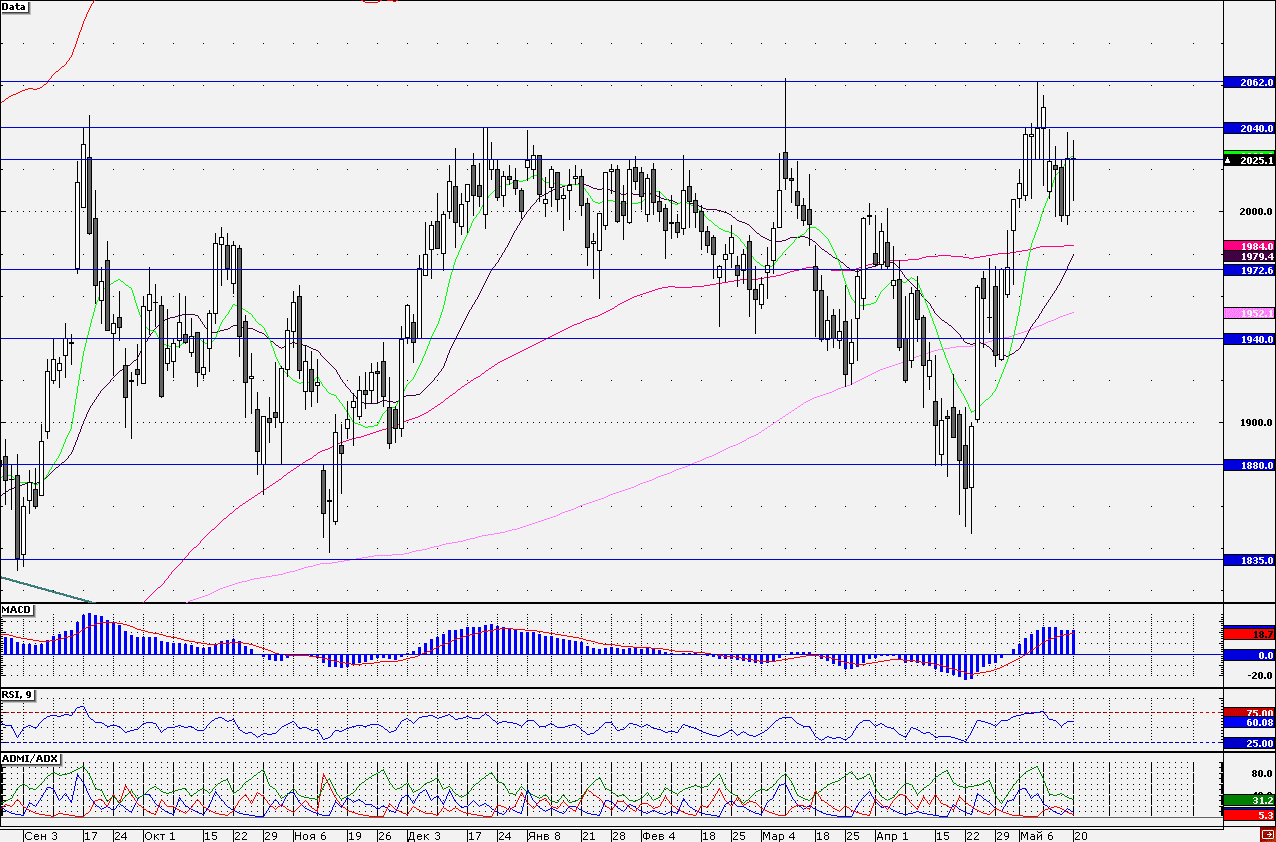Select the 1880.0 horizontal line label
The image size is (1276, 842).
click(1250, 465)
